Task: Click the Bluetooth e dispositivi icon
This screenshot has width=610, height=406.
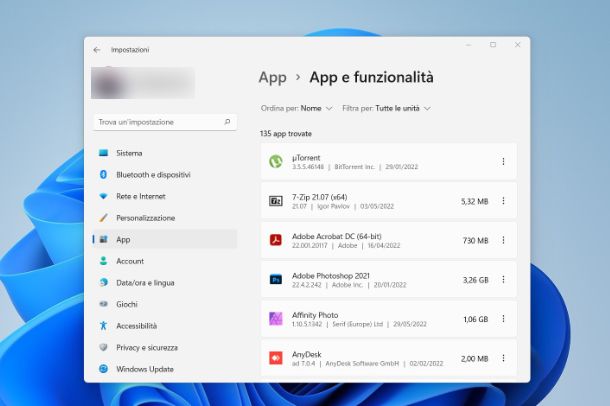Action: point(103,175)
